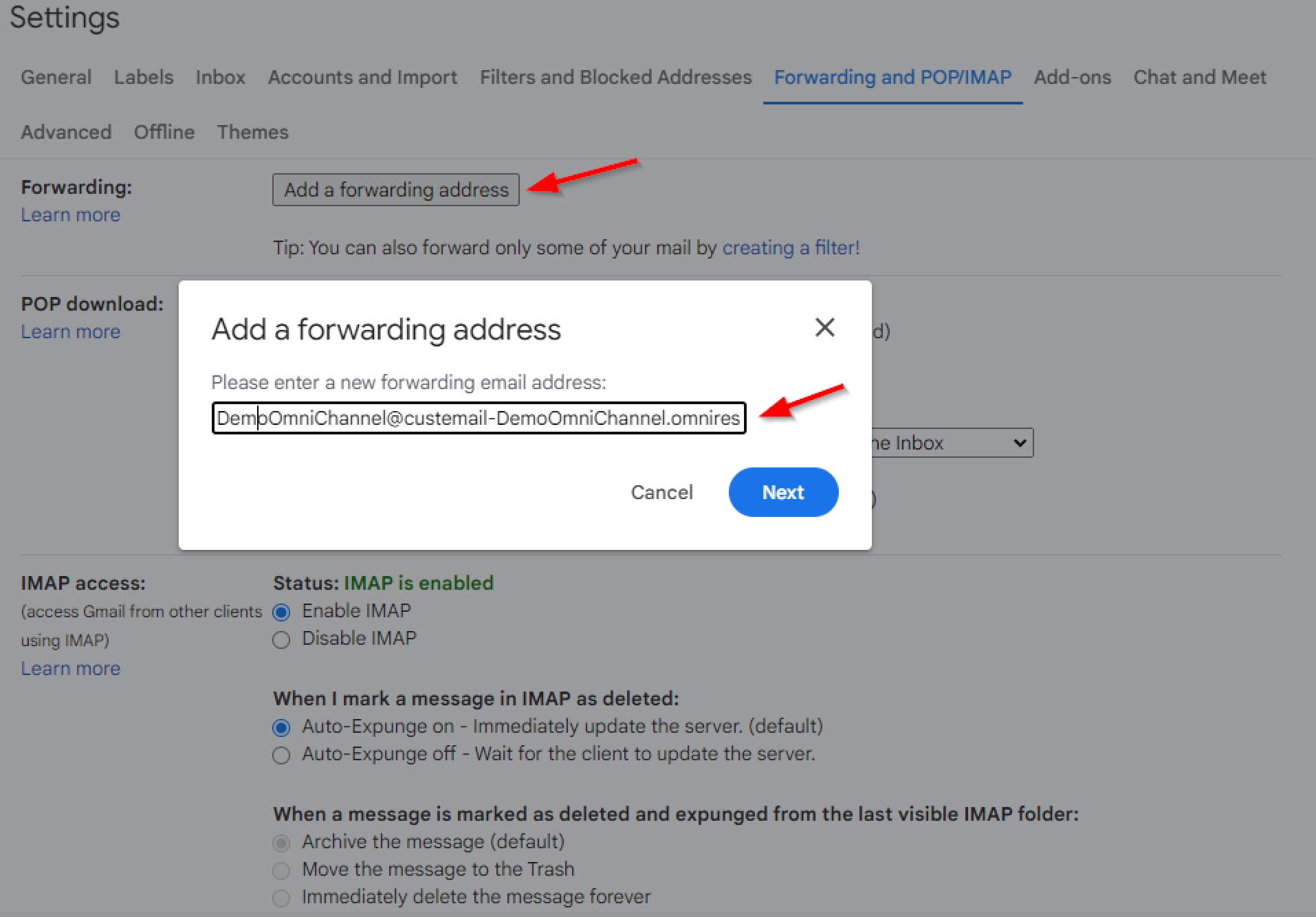This screenshot has width=1316, height=917.
Task: Open Learn more link under Forwarding
Action: 71,214
